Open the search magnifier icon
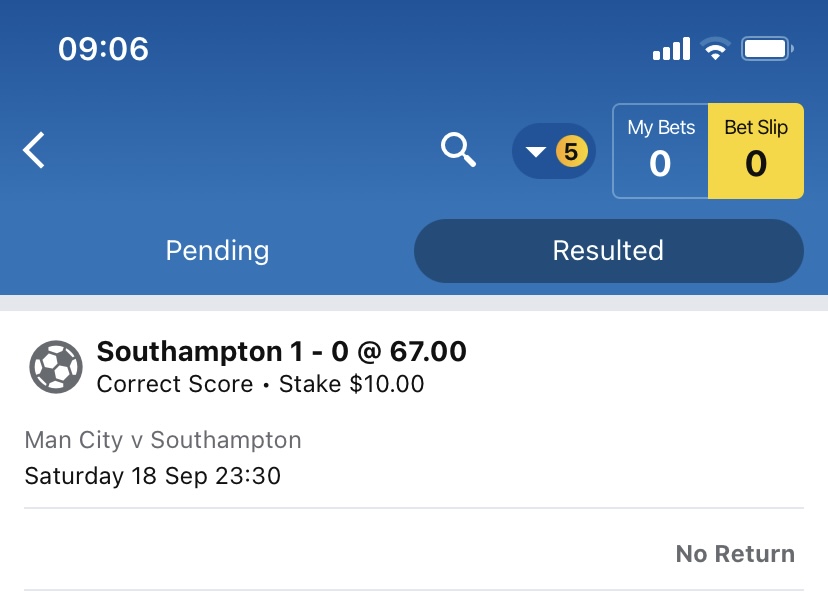 [x=458, y=150]
